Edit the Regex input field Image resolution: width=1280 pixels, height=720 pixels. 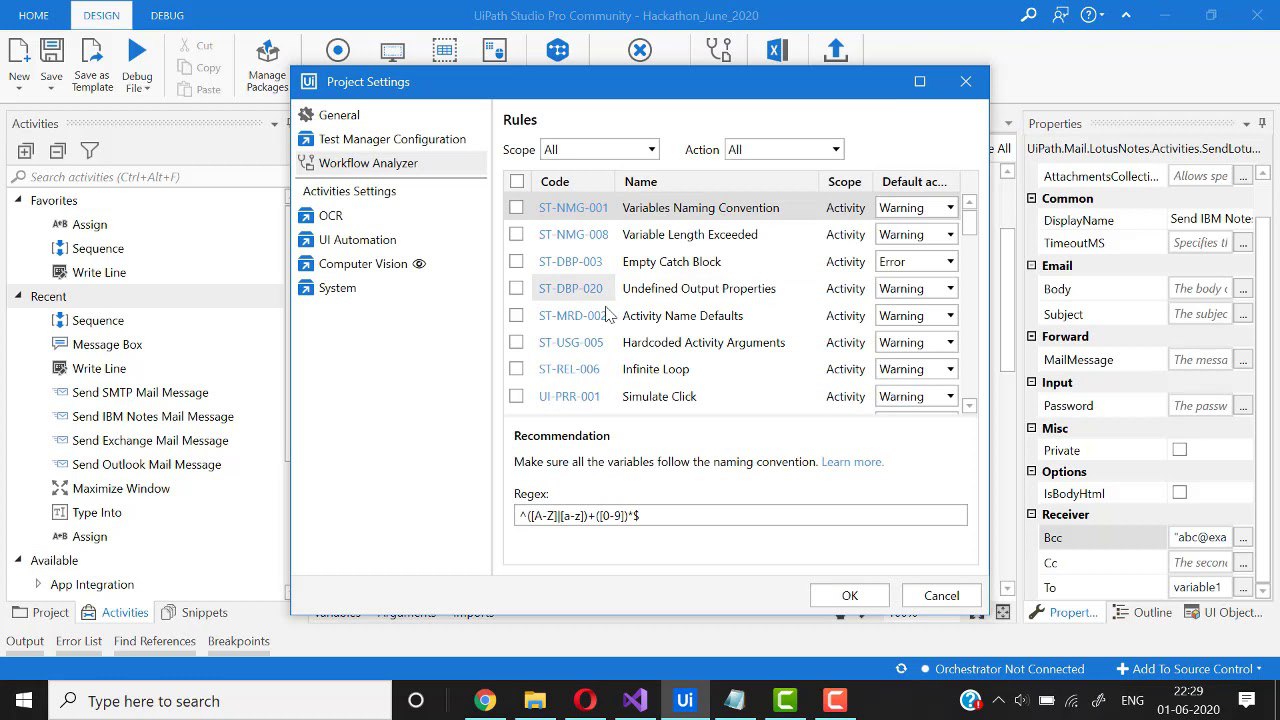click(x=741, y=515)
